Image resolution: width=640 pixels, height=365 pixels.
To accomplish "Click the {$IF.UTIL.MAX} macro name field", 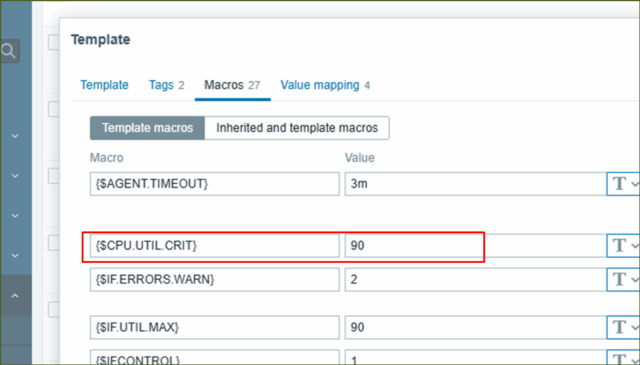I will (x=215, y=327).
